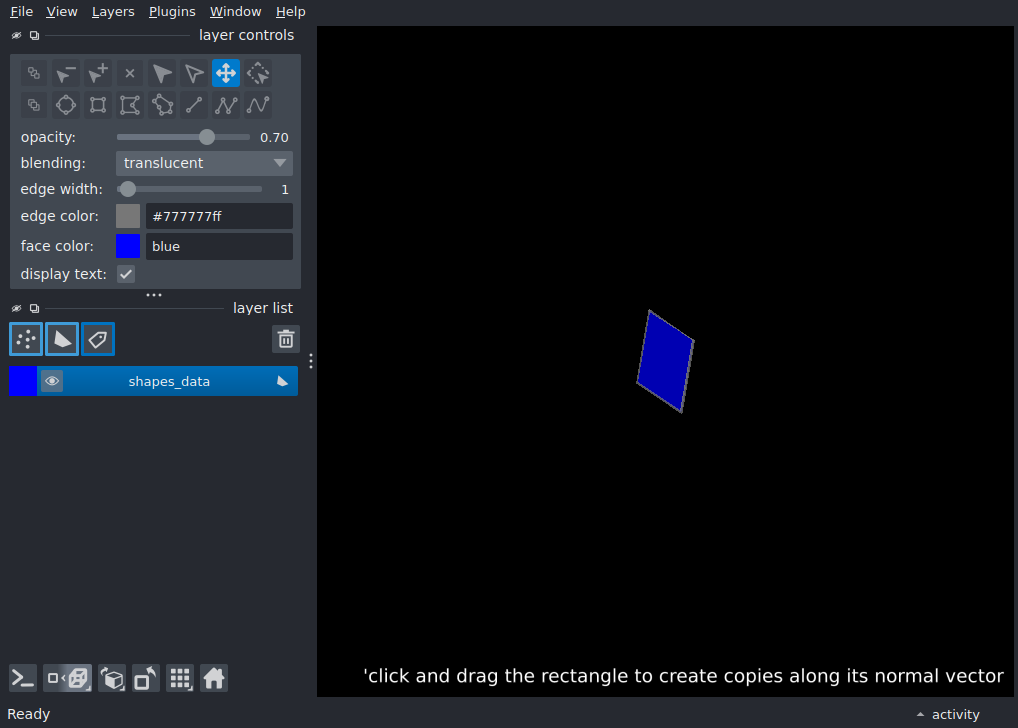Viewport: 1018px width, 728px height.
Task: Click the edge color #777777ff input field
Action: (x=219, y=216)
